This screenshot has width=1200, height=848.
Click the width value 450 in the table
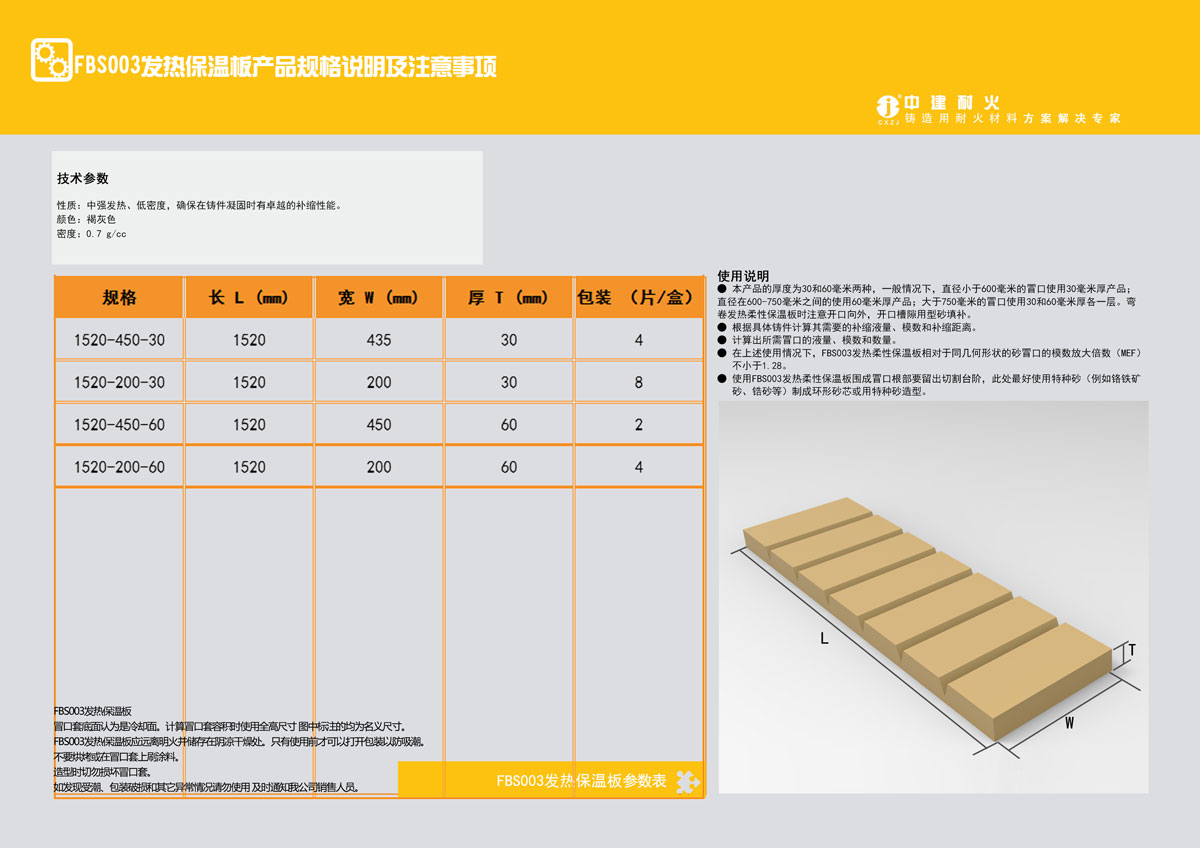click(379, 425)
